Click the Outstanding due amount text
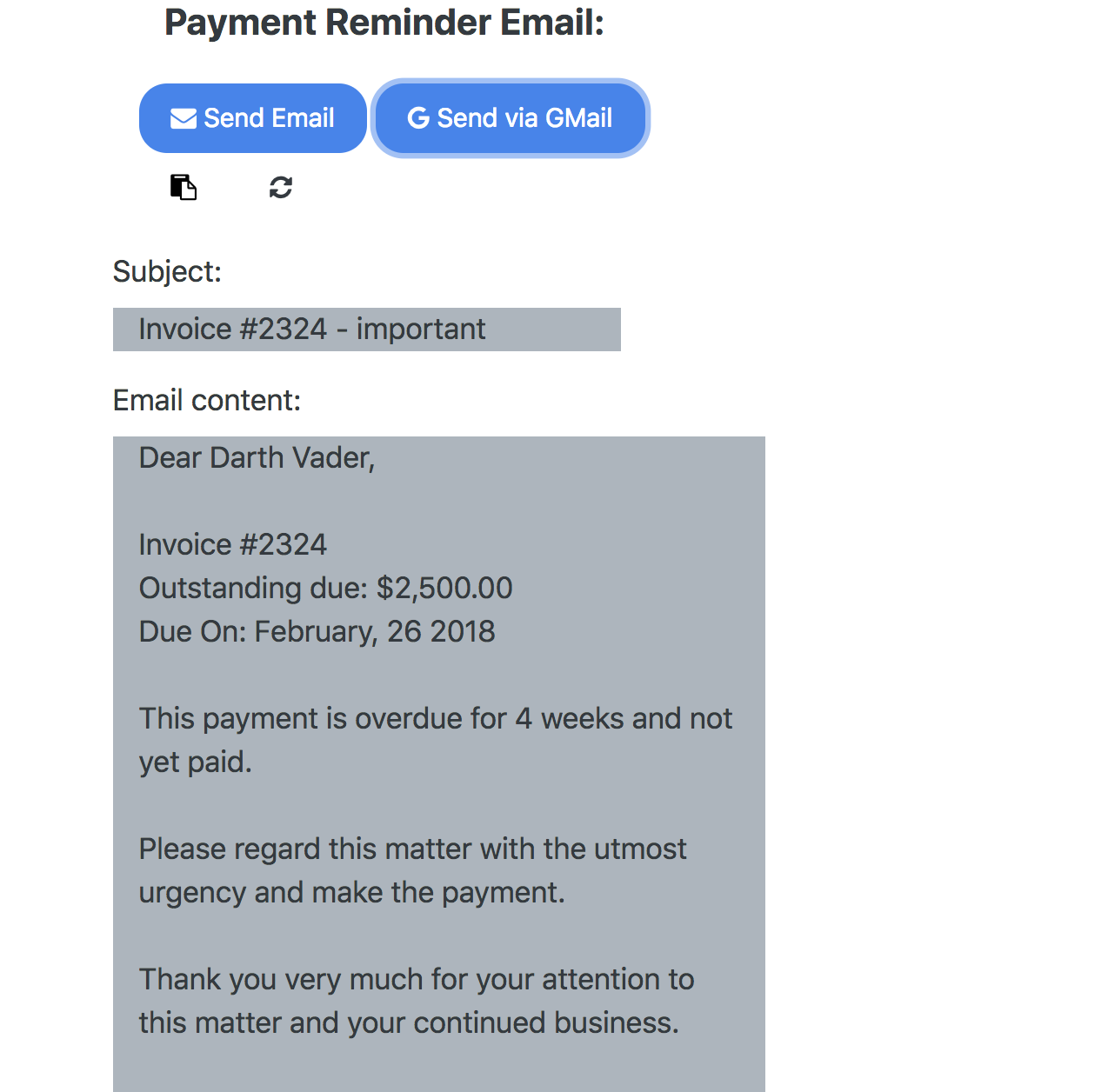Image resolution: width=1108 pixels, height=1092 pixels. pos(325,588)
